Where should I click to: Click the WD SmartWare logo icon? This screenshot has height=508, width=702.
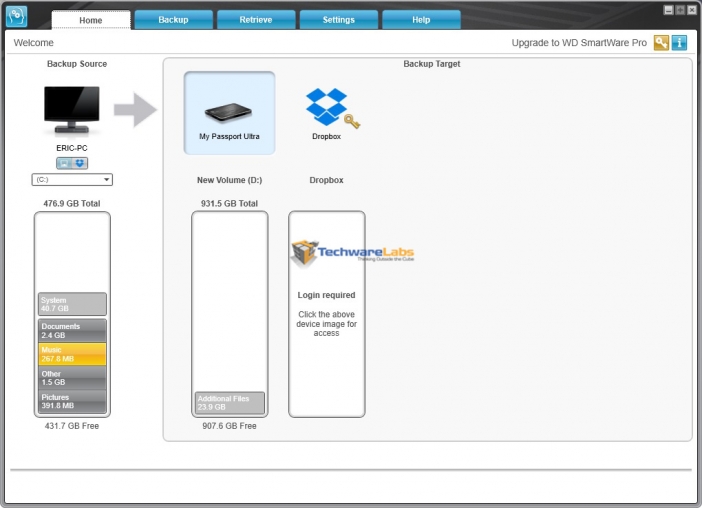tap(17, 17)
